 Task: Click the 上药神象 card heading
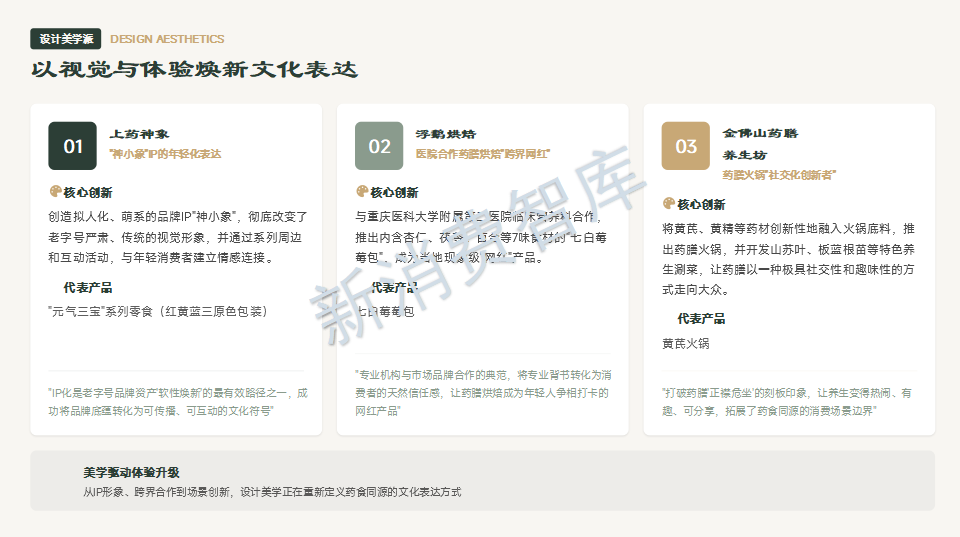(x=139, y=134)
